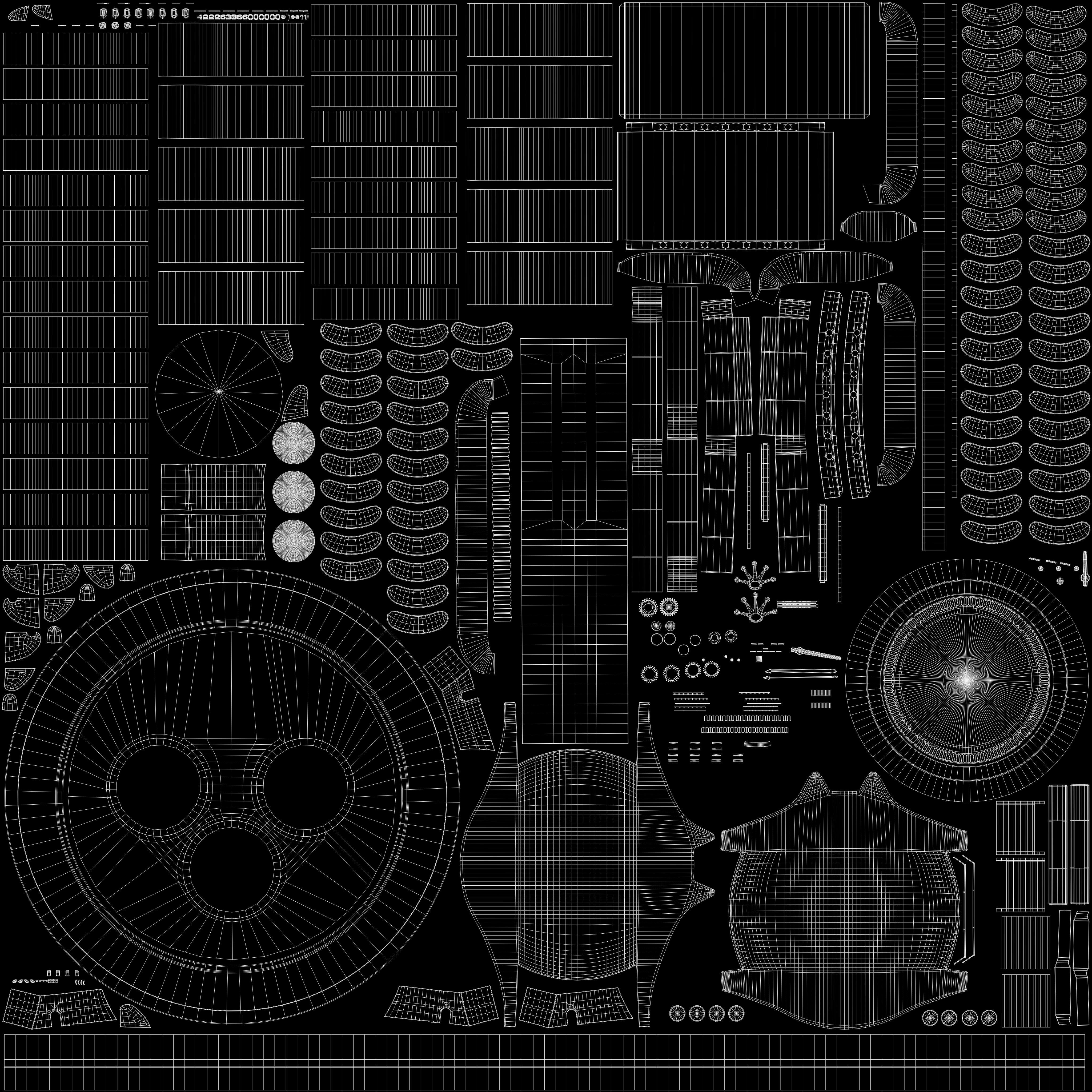
Task: Click the vertical zigzag accordion strip
Action: (501, 517)
